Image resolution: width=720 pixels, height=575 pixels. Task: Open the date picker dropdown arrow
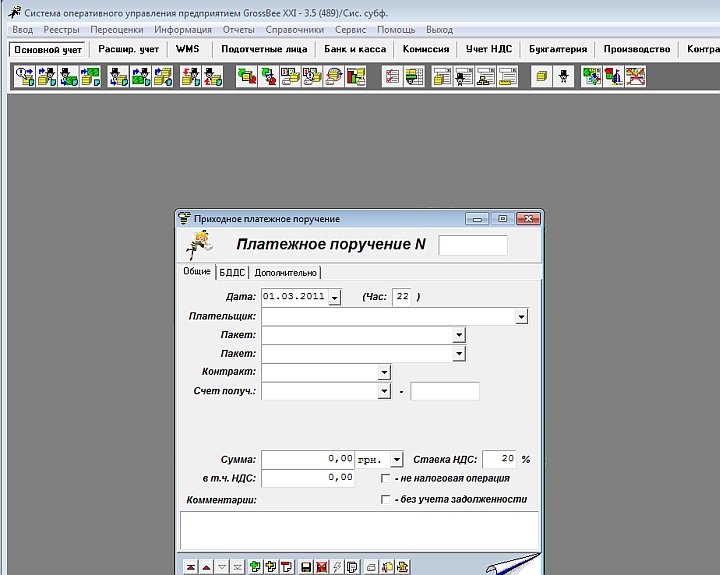pos(334,297)
